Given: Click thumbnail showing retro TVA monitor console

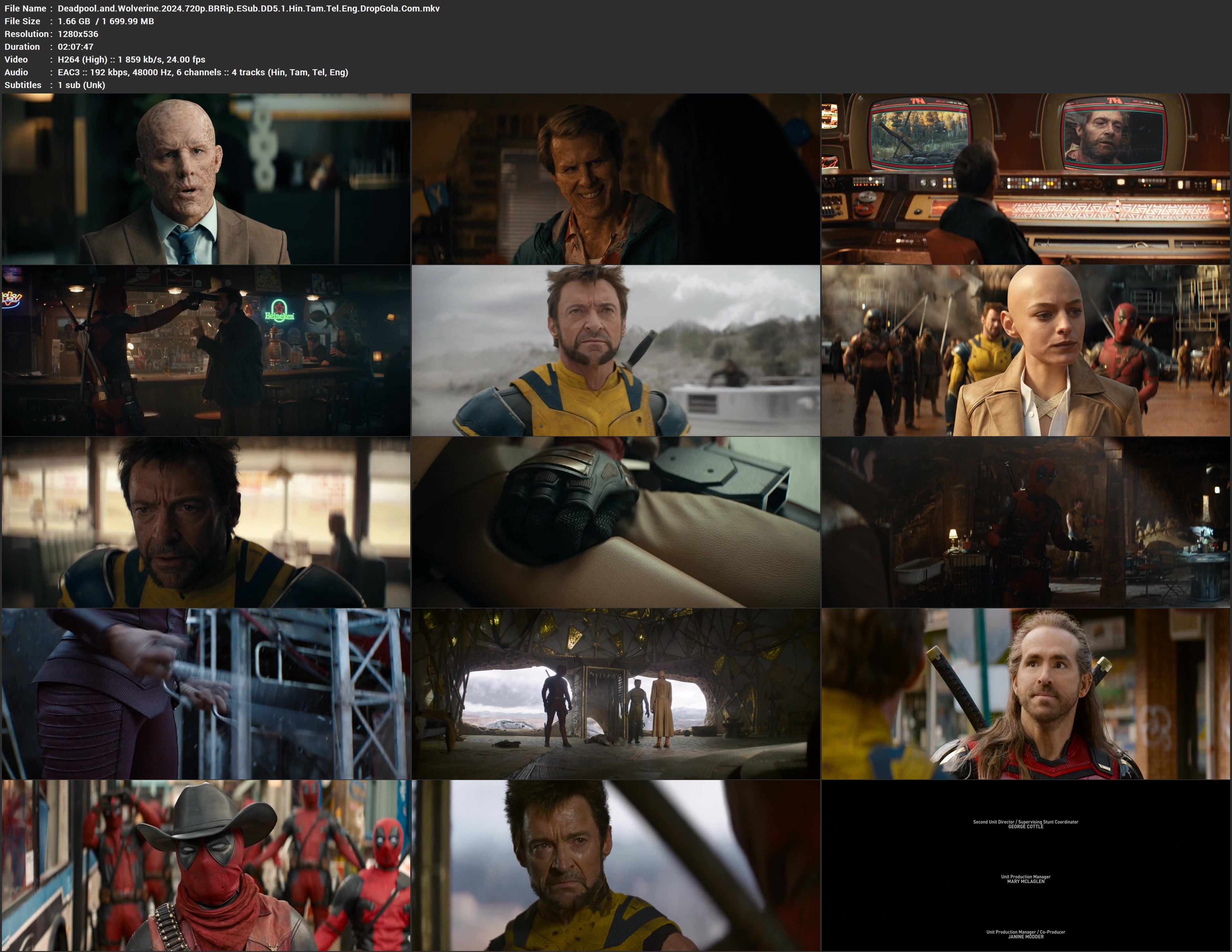Looking at the screenshot, I should tap(1026, 179).
